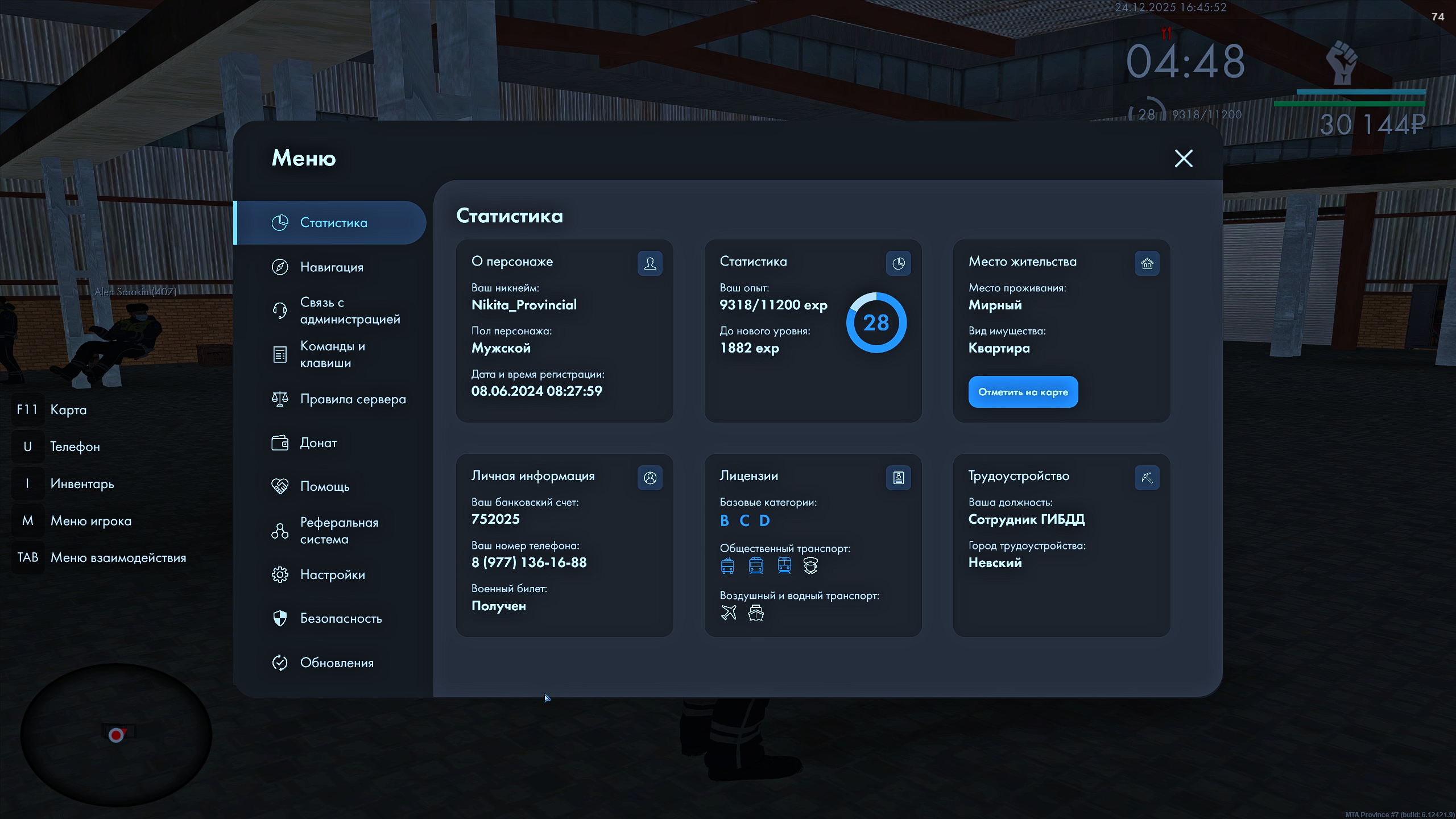The image size is (1456, 819).
Task: Click the airplane license icon
Action: pos(729,613)
